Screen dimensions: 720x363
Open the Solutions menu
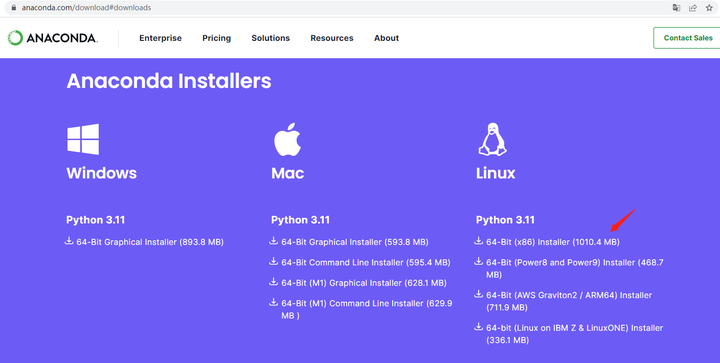[270, 38]
